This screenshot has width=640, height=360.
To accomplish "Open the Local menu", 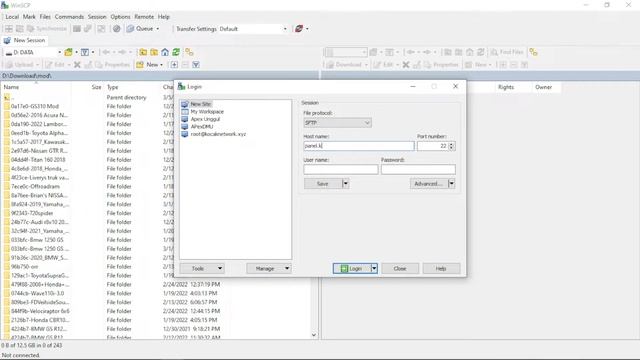I will coord(12,17).
